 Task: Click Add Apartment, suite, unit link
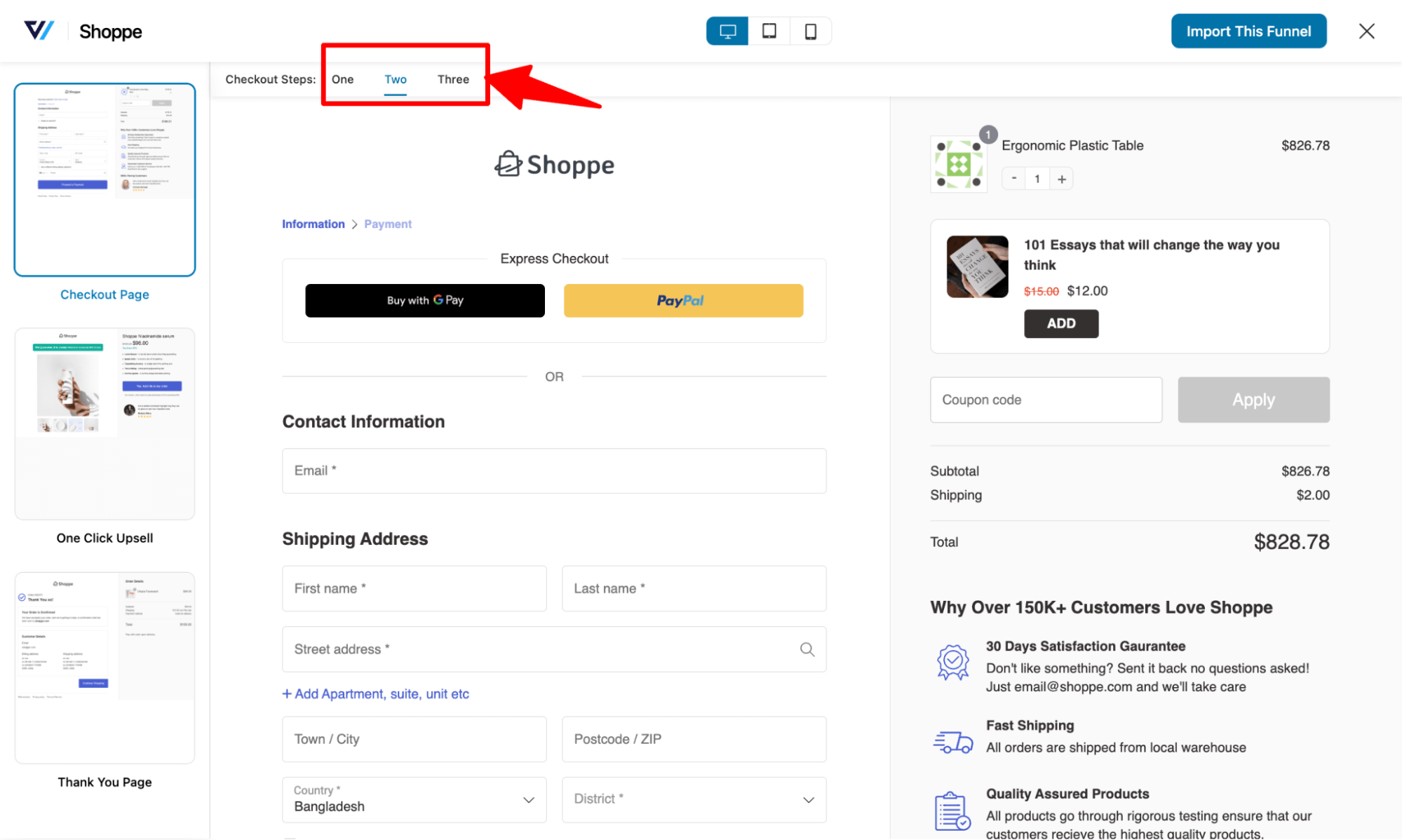[x=375, y=694]
